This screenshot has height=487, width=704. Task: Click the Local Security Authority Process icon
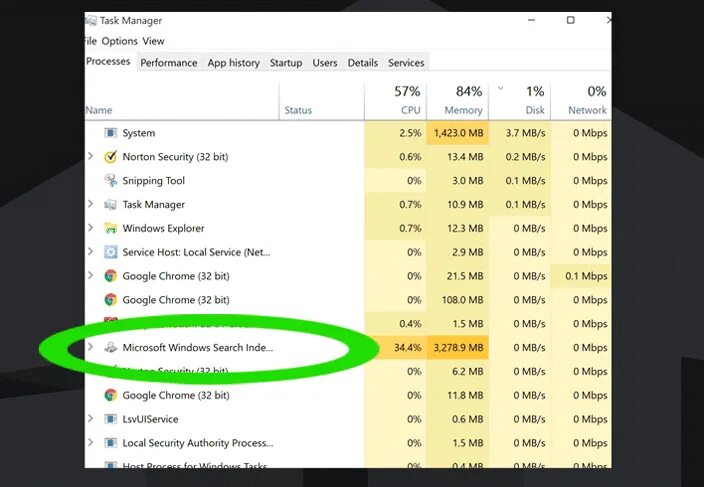click(110, 443)
